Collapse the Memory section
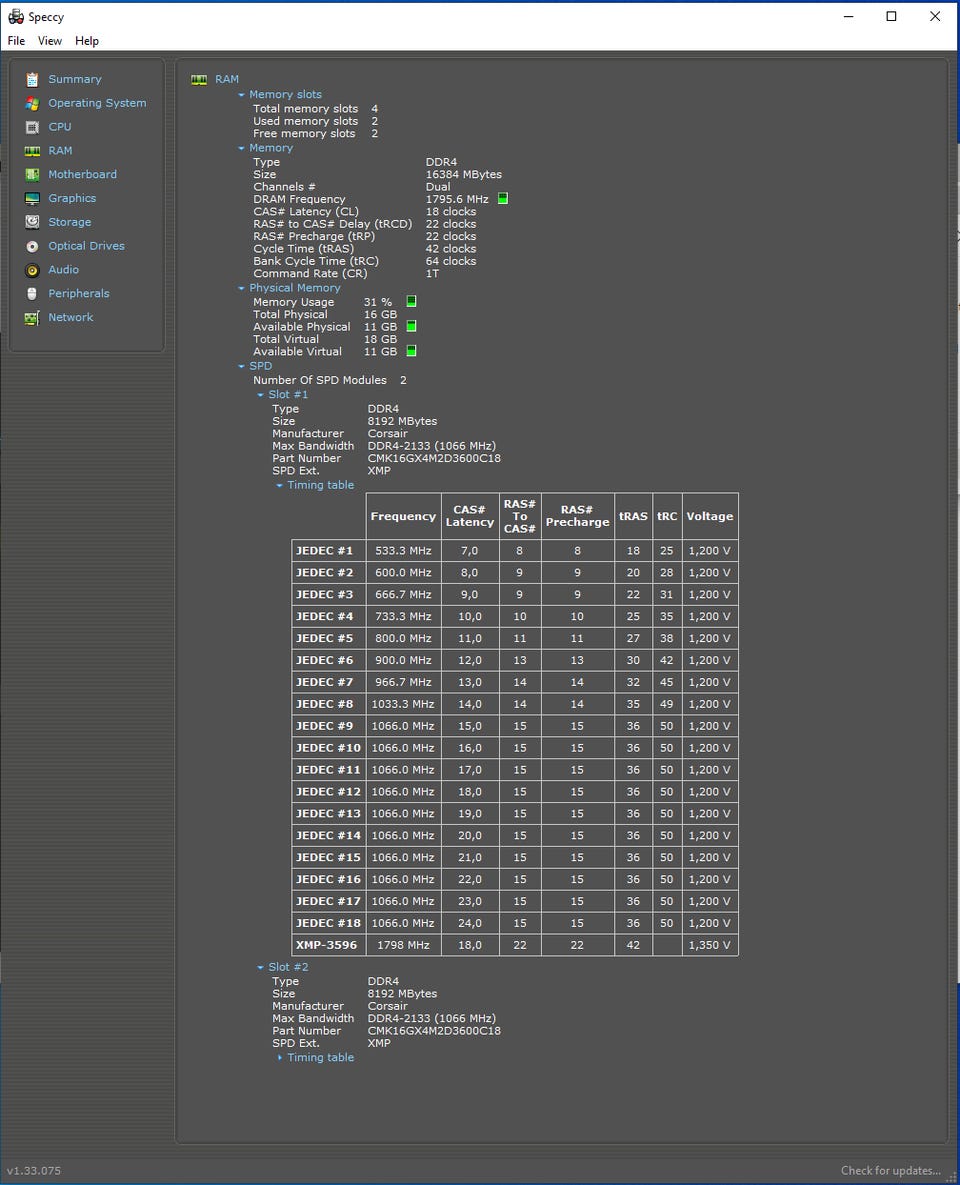 coord(241,149)
